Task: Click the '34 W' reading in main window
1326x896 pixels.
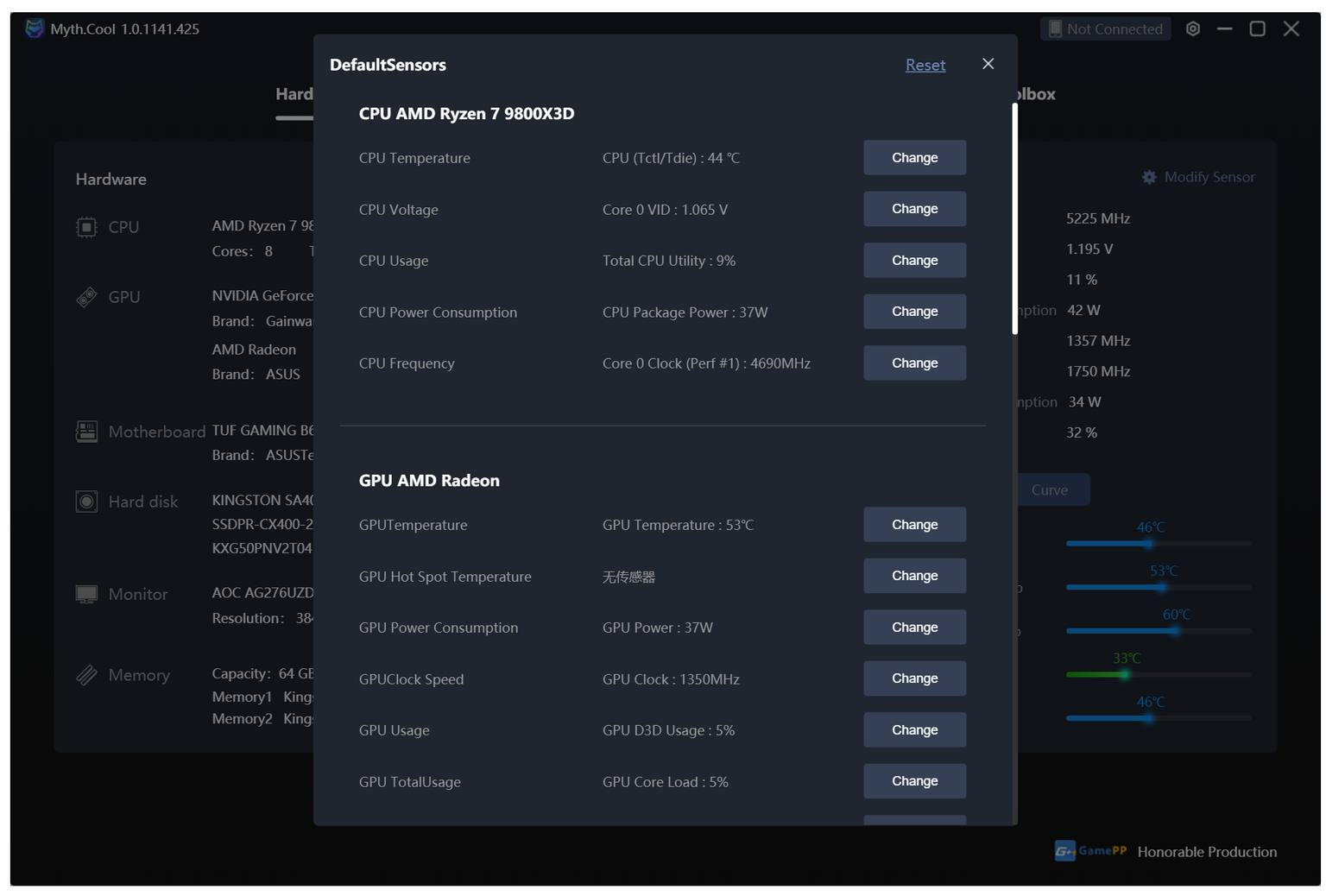Action: (x=1084, y=402)
